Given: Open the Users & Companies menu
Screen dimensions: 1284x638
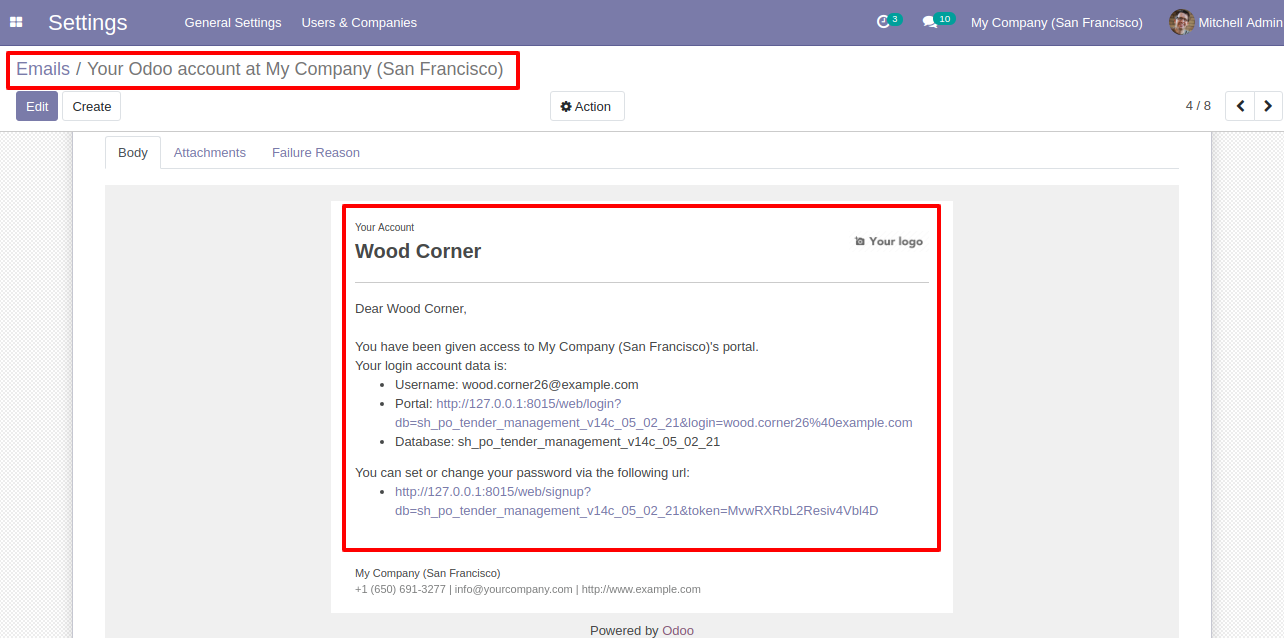Looking at the screenshot, I should [359, 22].
